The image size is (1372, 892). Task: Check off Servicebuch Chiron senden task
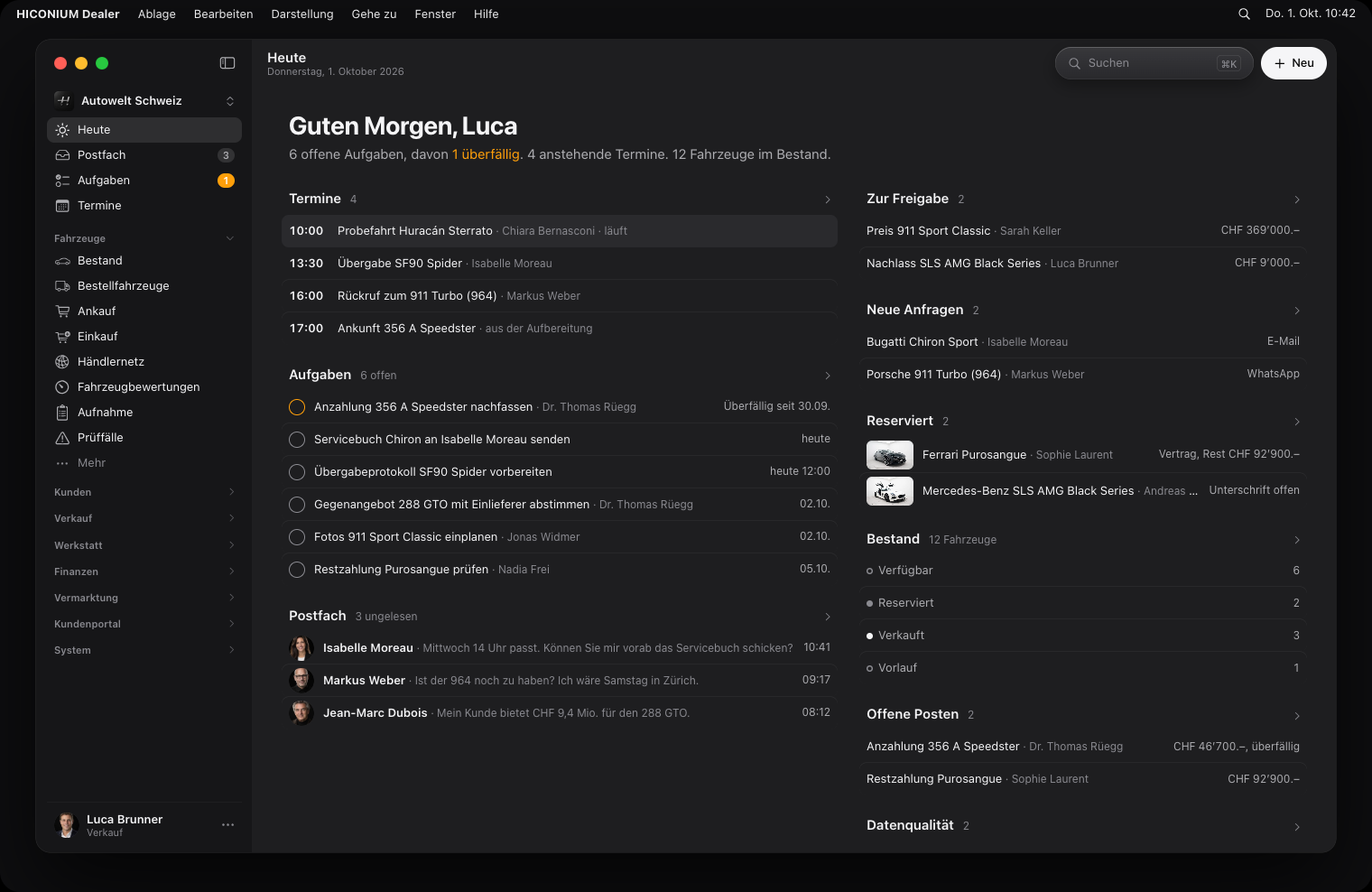(297, 440)
